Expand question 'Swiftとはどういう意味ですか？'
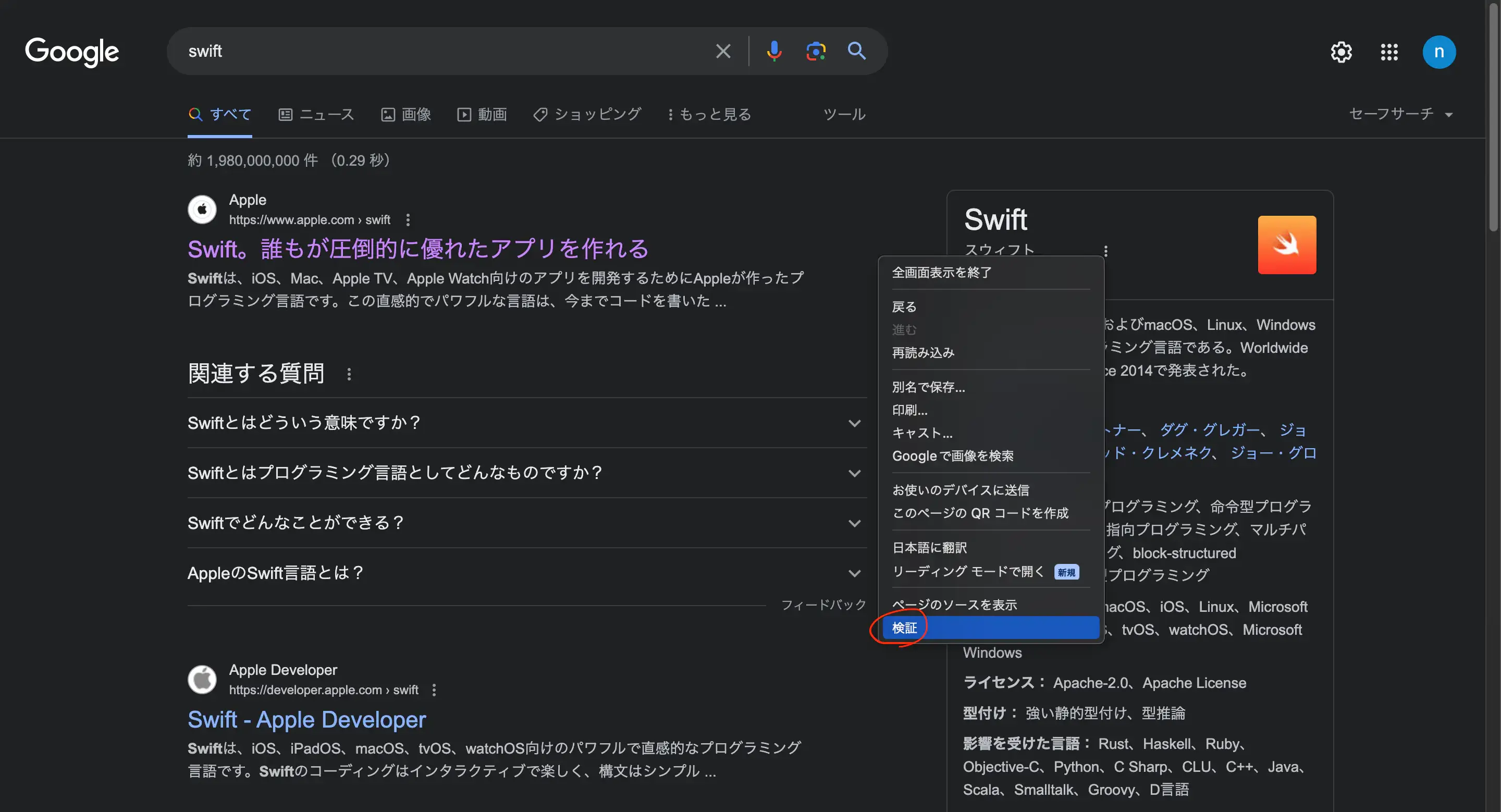The image size is (1501, 812). (x=527, y=423)
